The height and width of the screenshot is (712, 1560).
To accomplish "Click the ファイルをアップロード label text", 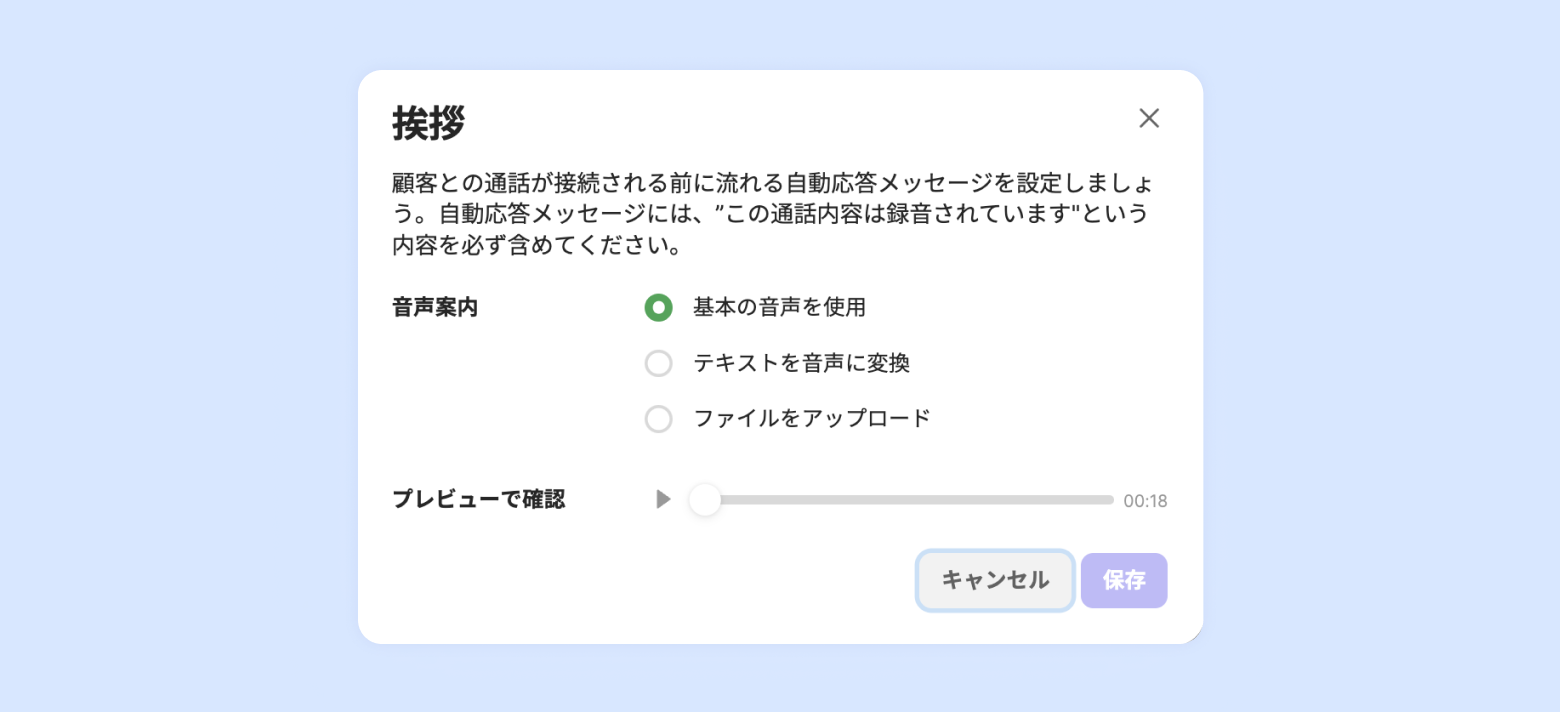I will tap(812, 419).
